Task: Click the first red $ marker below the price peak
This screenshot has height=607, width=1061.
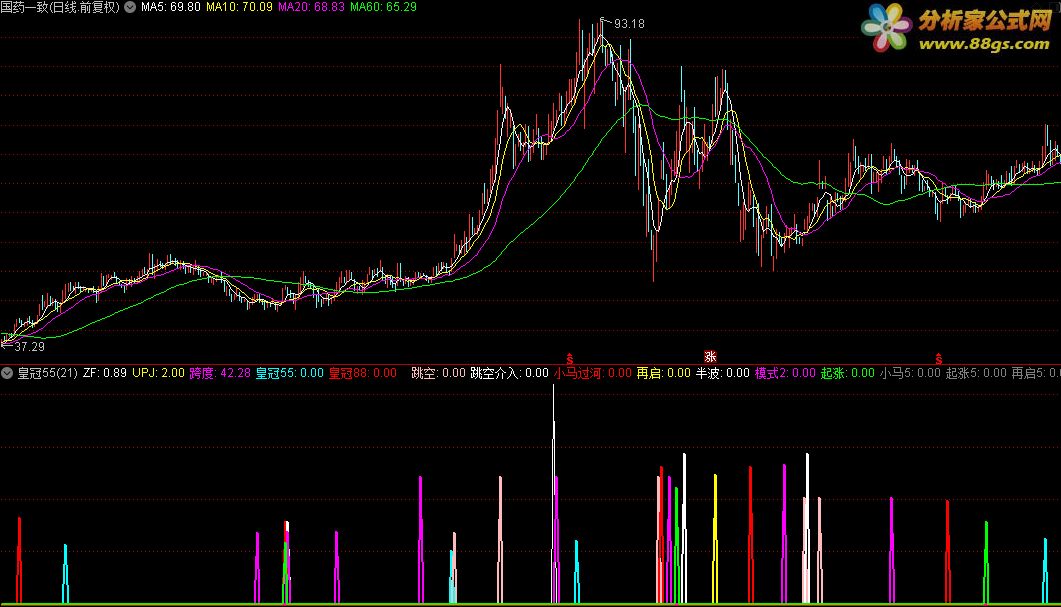Action: click(x=570, y=359)
